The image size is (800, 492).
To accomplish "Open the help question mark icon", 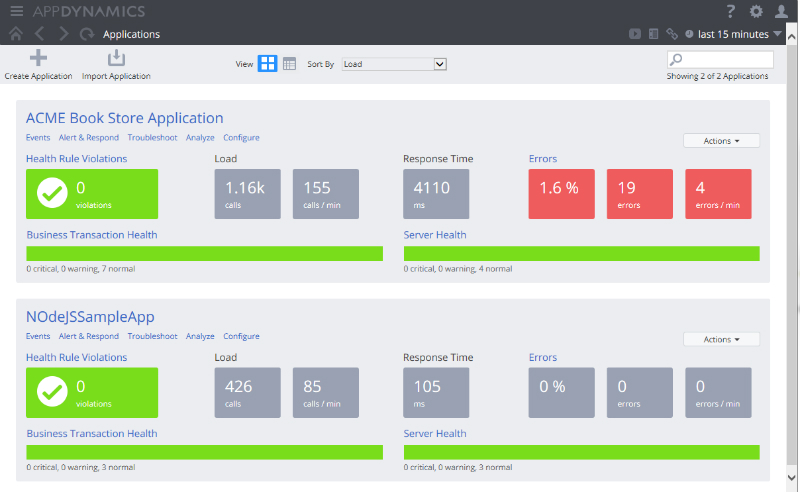I will pyautogui.click(x=731, y=11).
